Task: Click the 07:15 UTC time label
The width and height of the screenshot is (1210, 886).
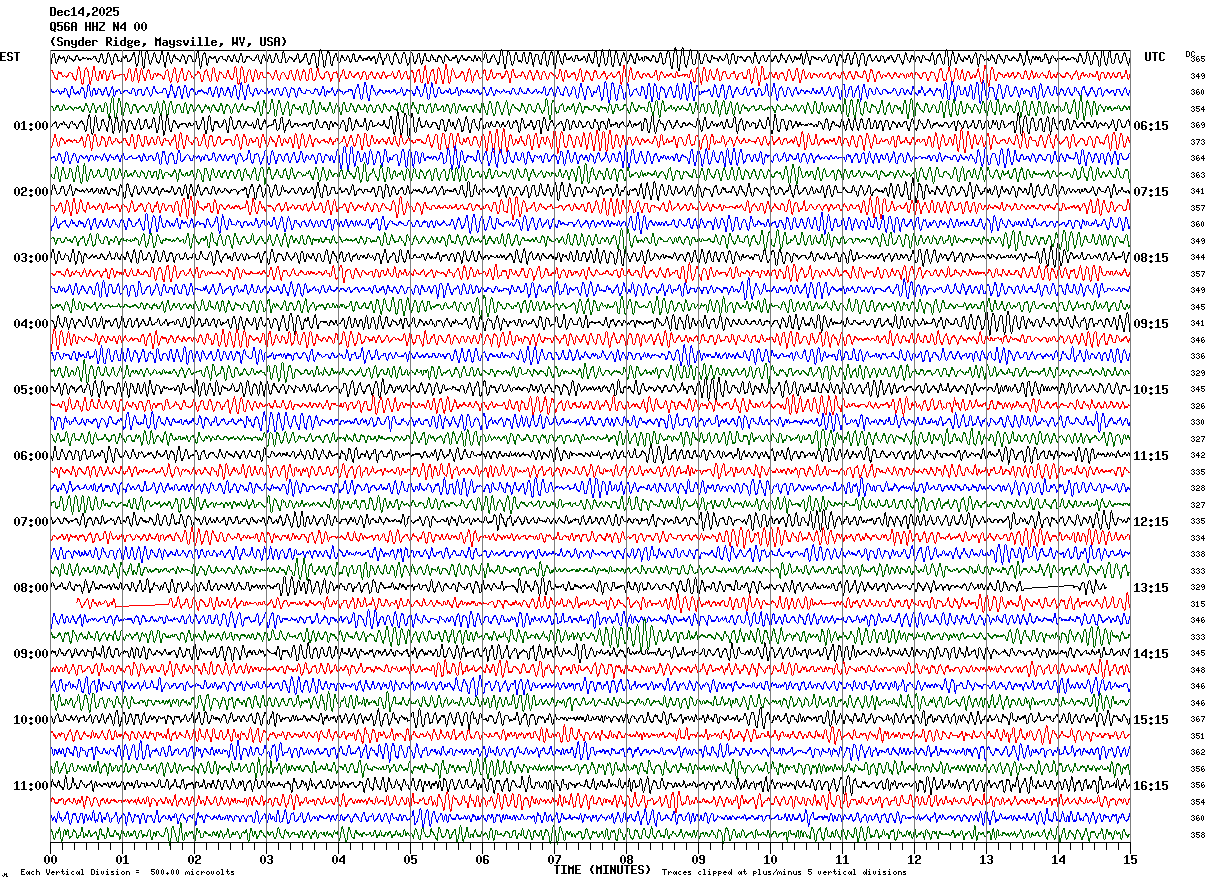Action: [1150, 192]
